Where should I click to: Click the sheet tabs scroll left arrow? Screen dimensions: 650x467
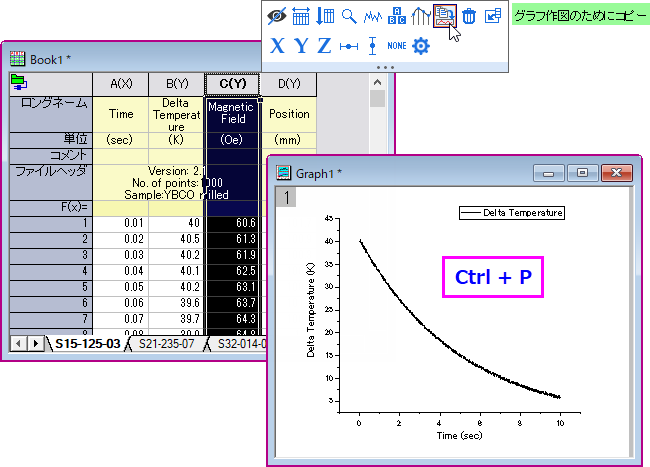18,344
